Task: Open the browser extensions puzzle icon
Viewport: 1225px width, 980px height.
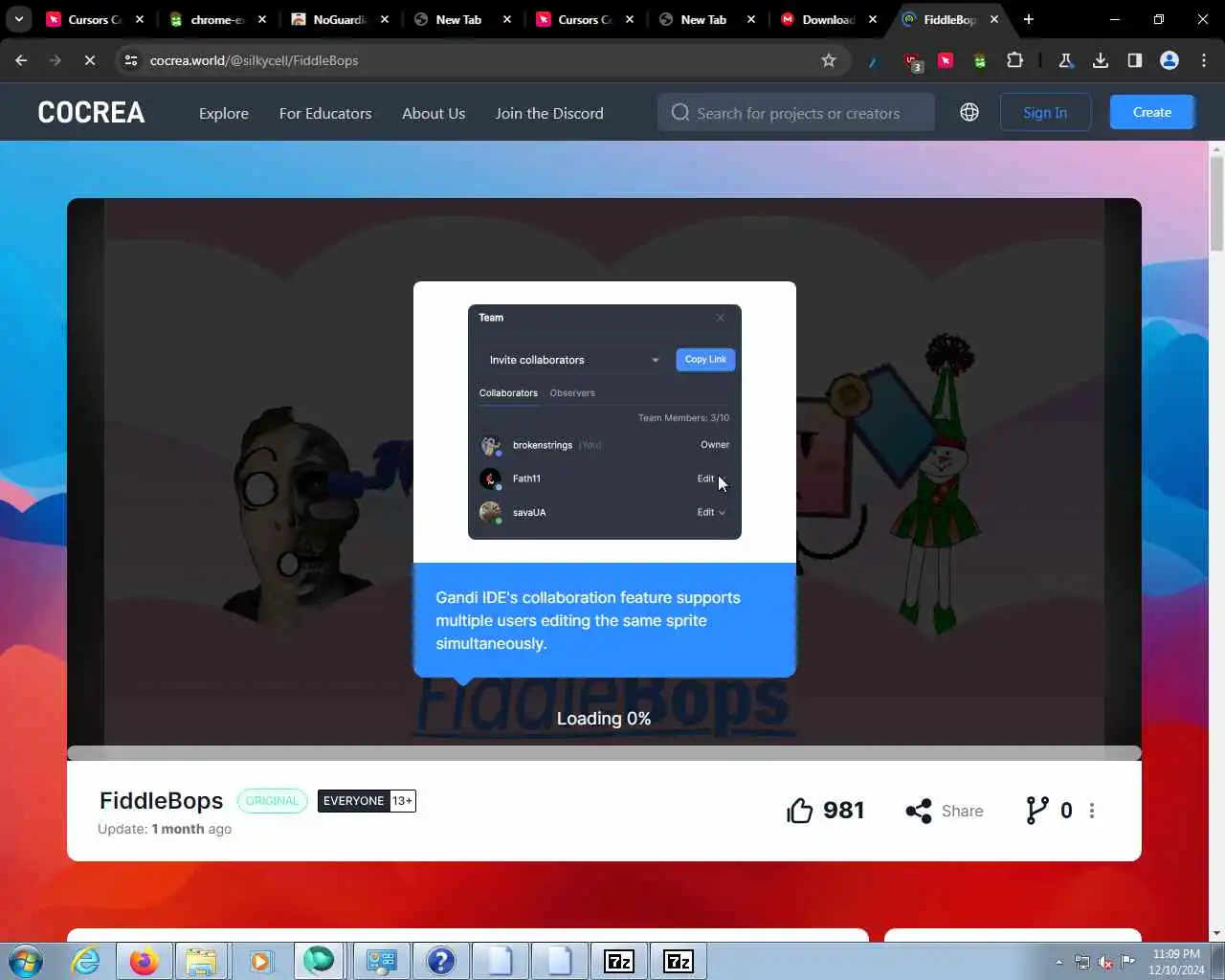Action: 1014,60
